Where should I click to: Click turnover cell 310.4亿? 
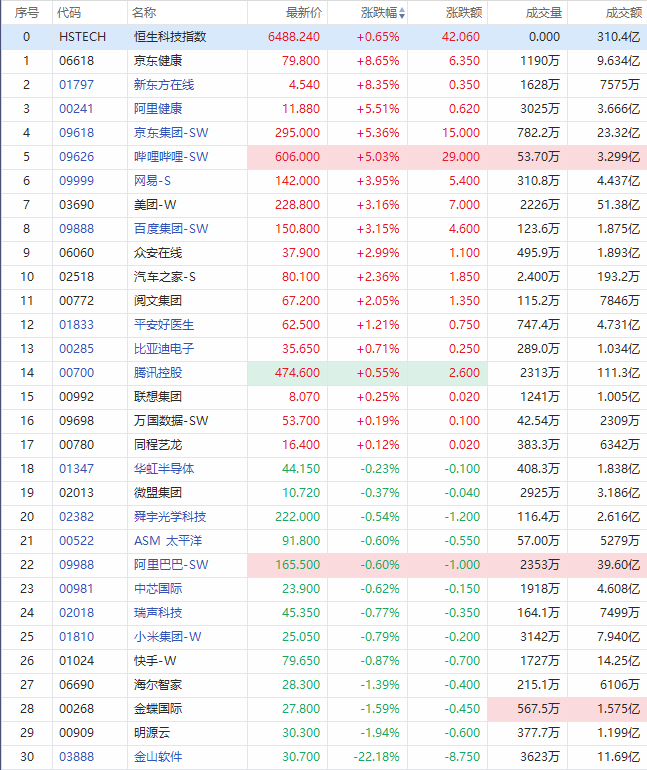point(619,37)
